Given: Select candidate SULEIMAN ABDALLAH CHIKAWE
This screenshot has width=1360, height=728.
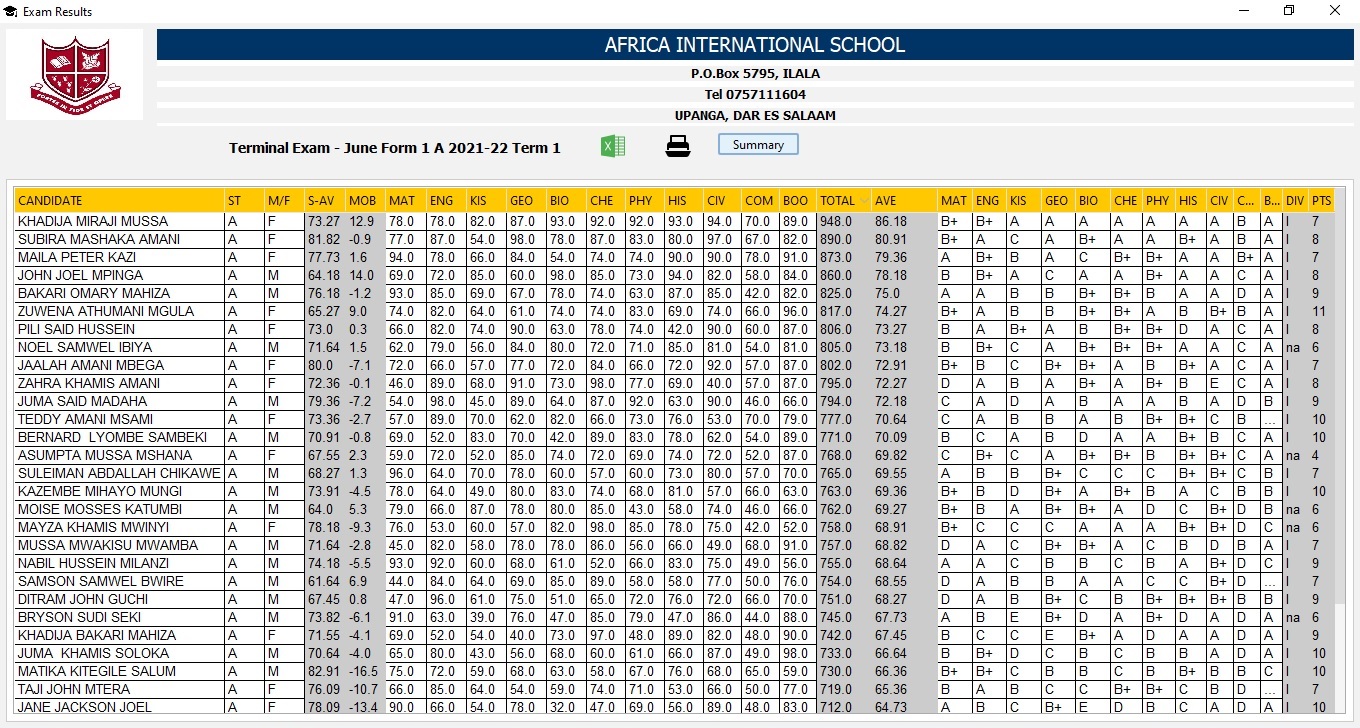Looking at the screenshot, I should tap(119, 473).
